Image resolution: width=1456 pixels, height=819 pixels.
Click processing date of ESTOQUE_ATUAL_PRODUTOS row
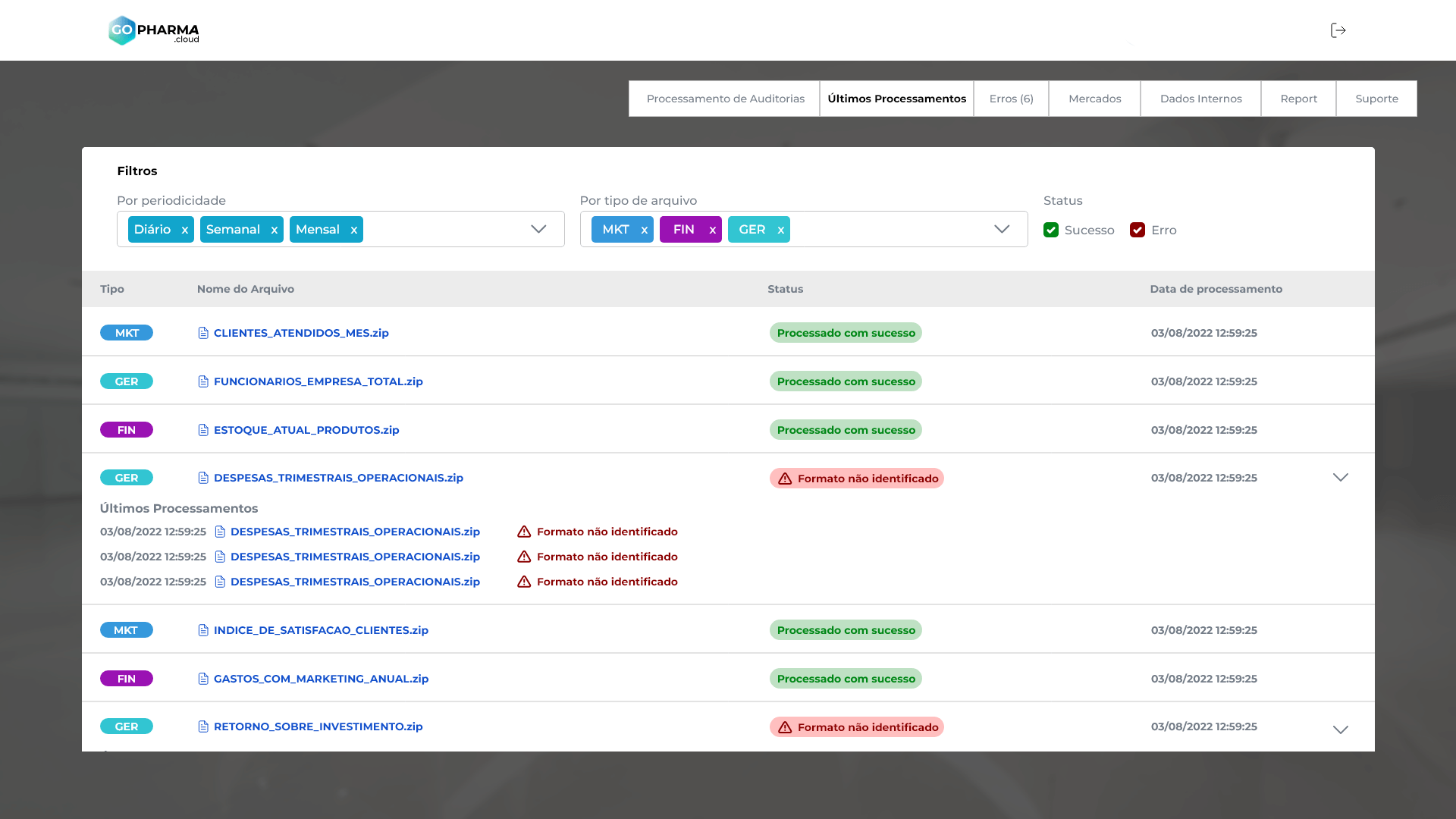(x=1204, y=430)
